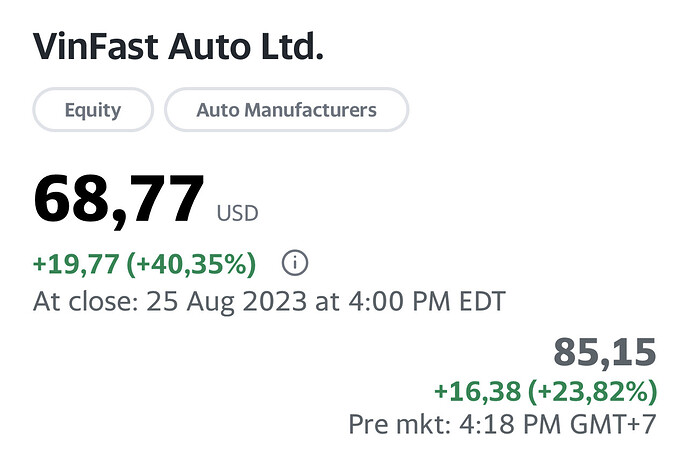The height and width of the screenshot is (454, 690).
Task: Click the USD currency label
Action: 237,212
